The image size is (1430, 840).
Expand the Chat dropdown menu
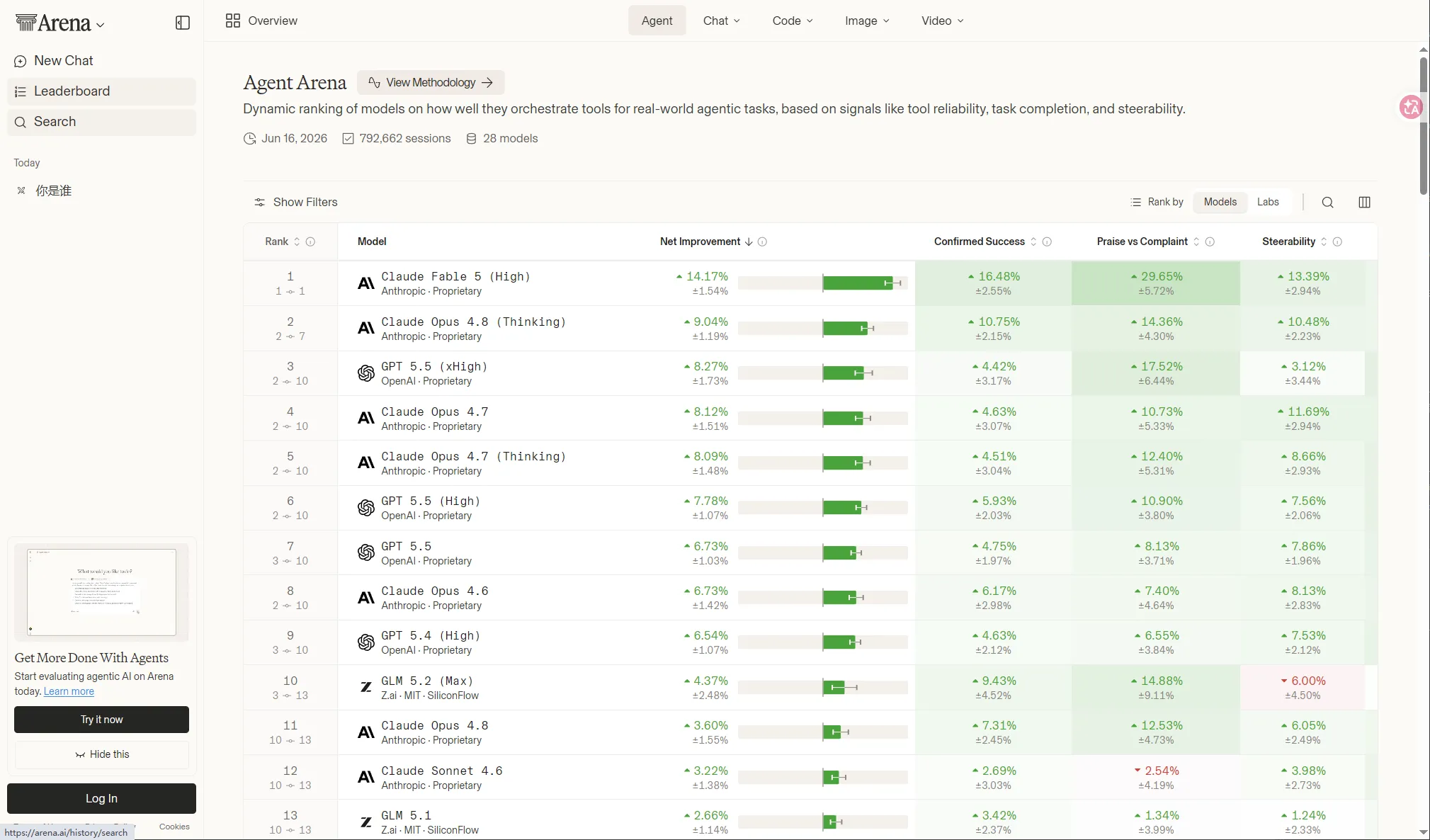[x=721, y=21]
